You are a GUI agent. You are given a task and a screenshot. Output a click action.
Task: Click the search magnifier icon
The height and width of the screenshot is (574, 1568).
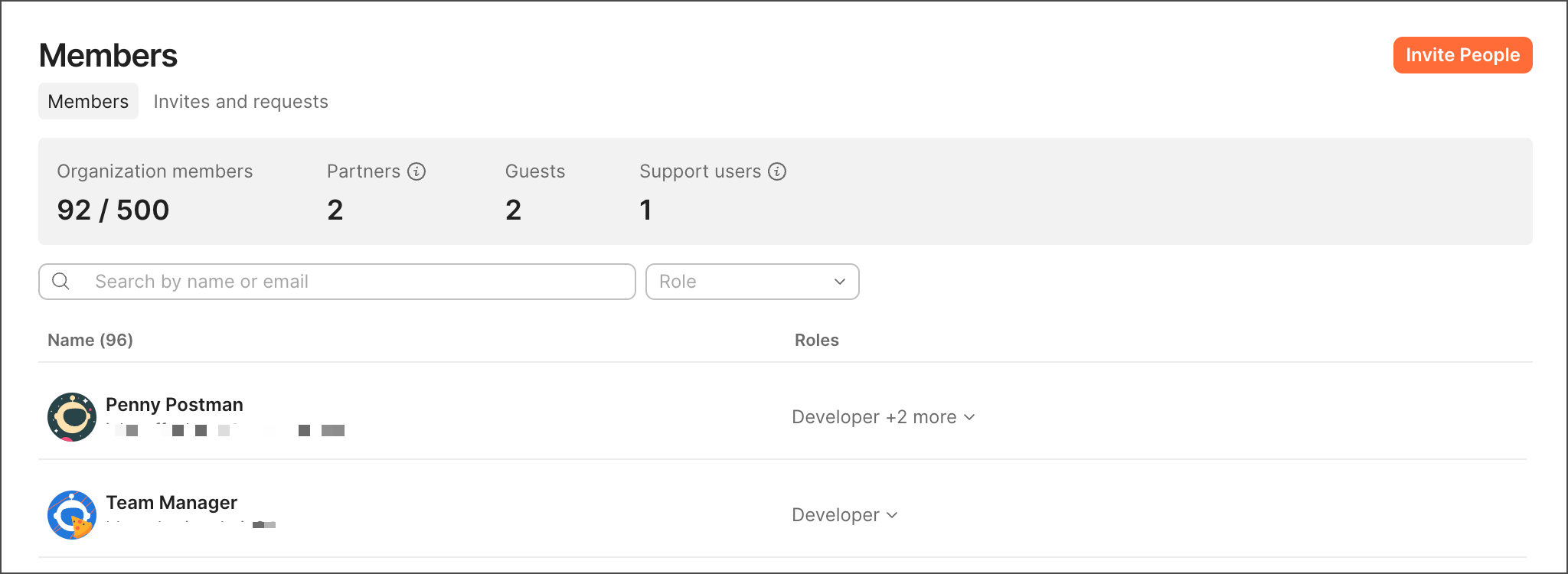click(x=61, y=282)
